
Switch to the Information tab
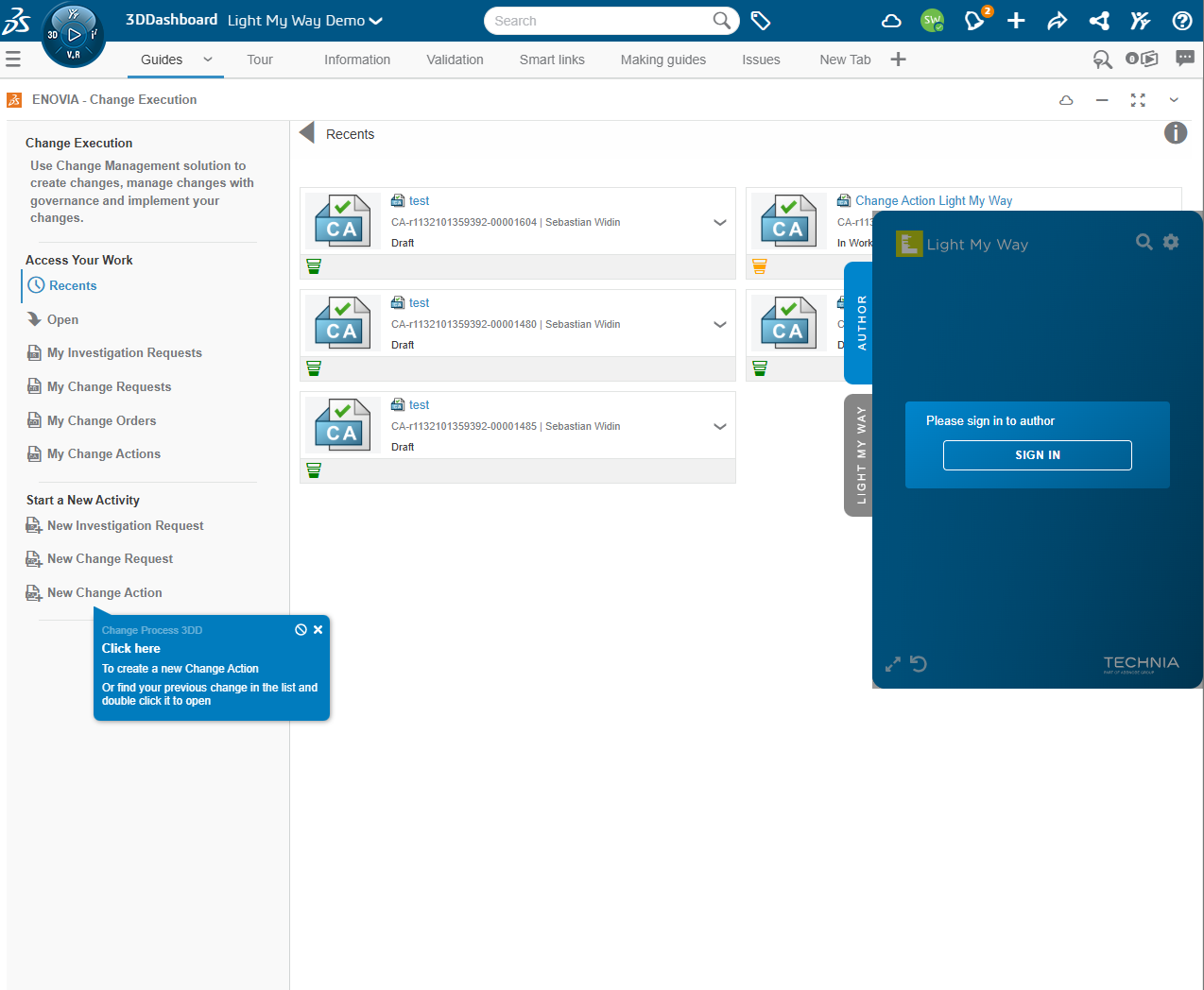click(x=357, y=60)
